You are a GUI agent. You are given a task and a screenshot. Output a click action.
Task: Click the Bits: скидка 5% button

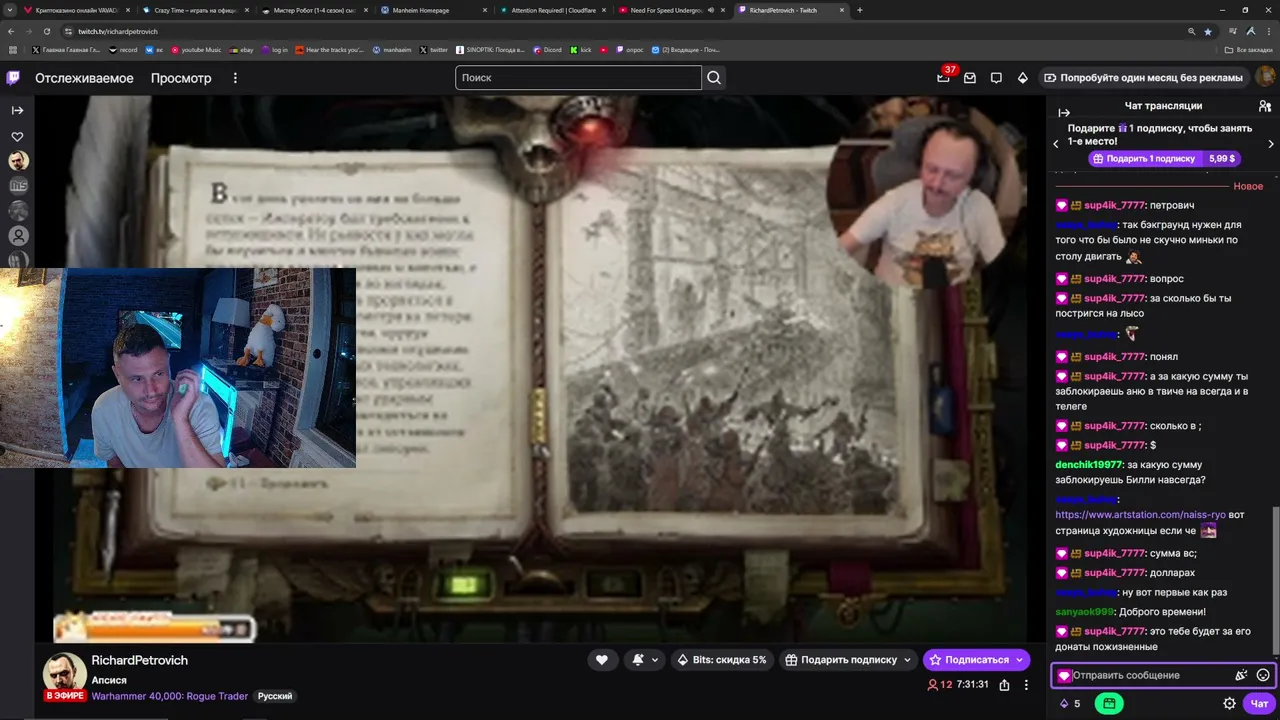pos(721,660)
